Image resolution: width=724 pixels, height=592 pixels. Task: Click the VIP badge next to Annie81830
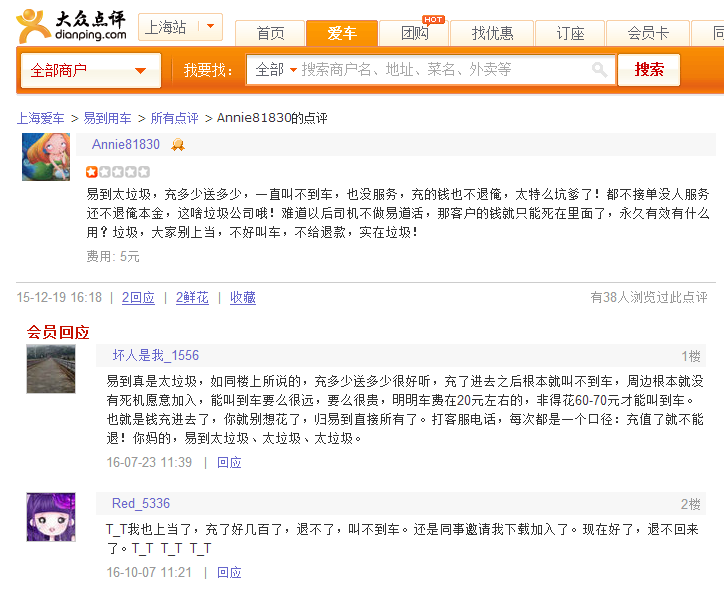178,145
